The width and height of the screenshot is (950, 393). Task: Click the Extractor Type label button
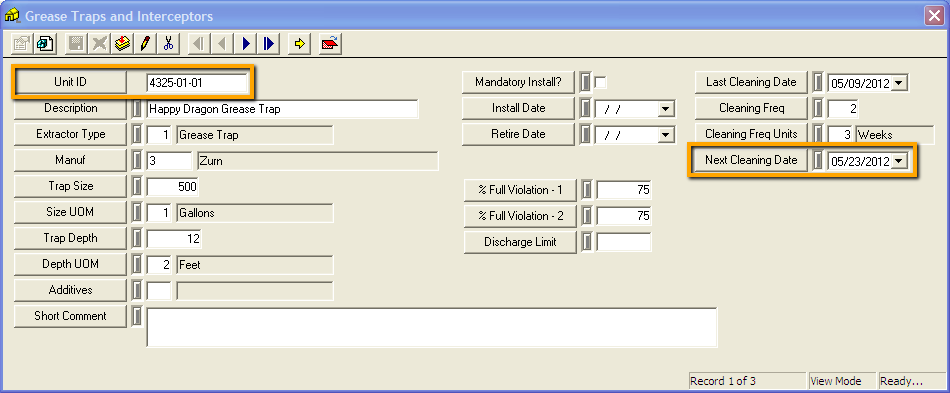pyautogui.click(x=70, y=134)
